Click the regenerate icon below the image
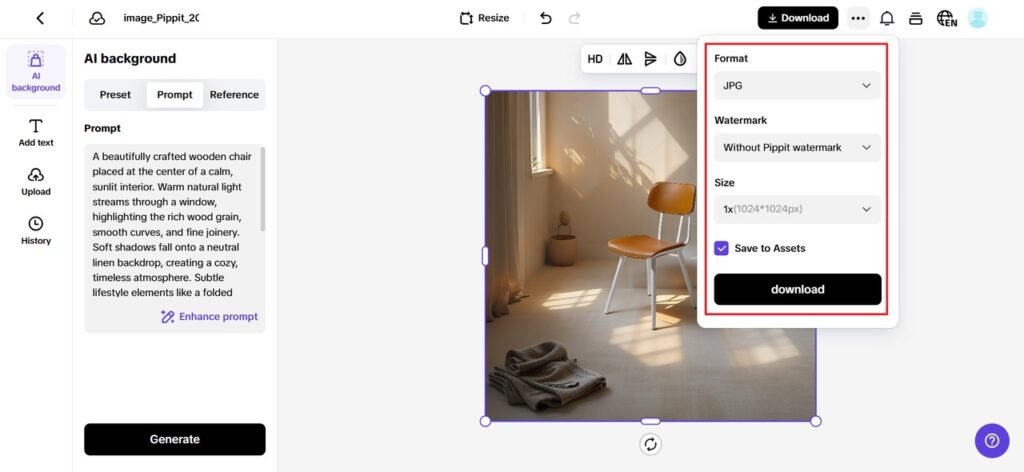 coord(650,444)
